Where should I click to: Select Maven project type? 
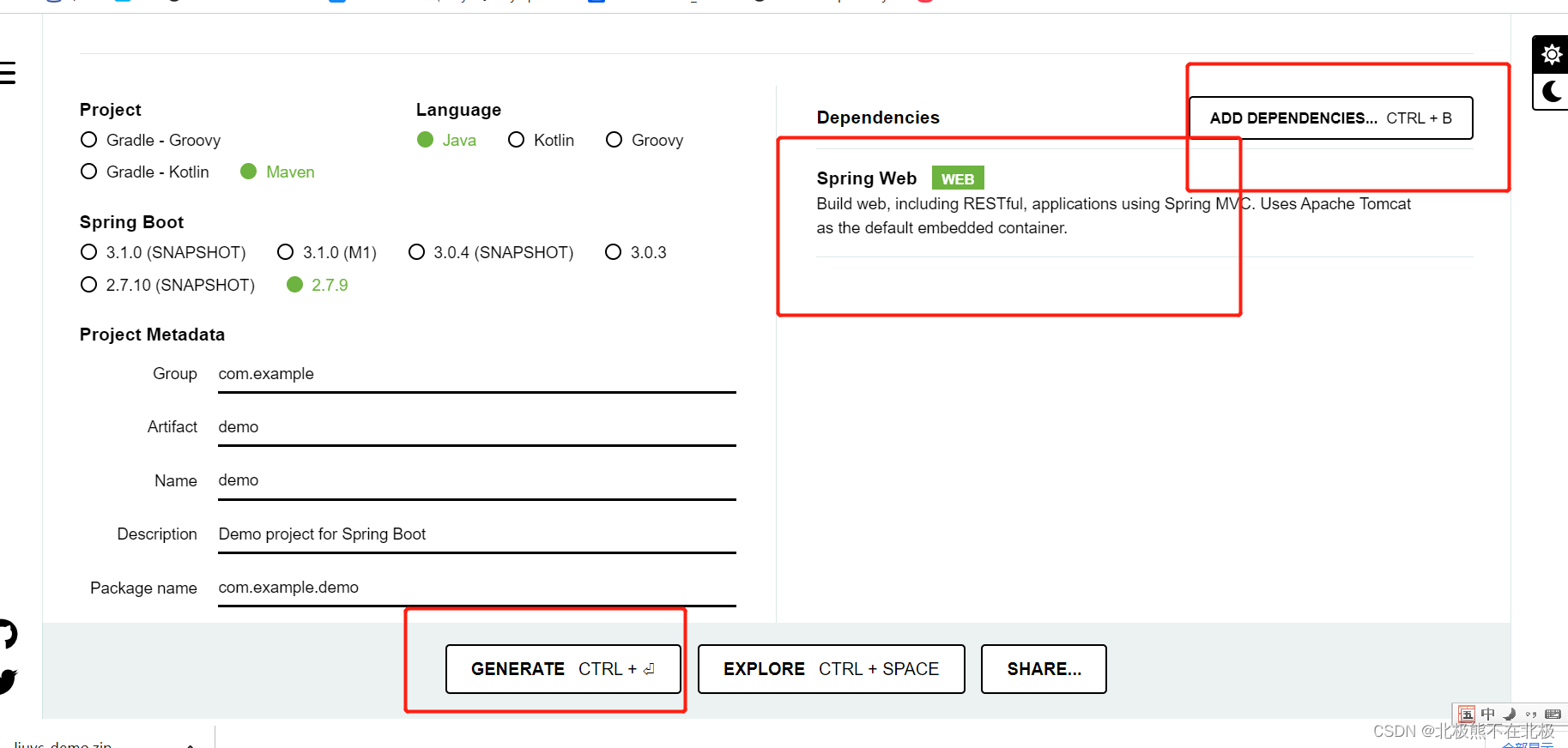click(x=277, y=172)
